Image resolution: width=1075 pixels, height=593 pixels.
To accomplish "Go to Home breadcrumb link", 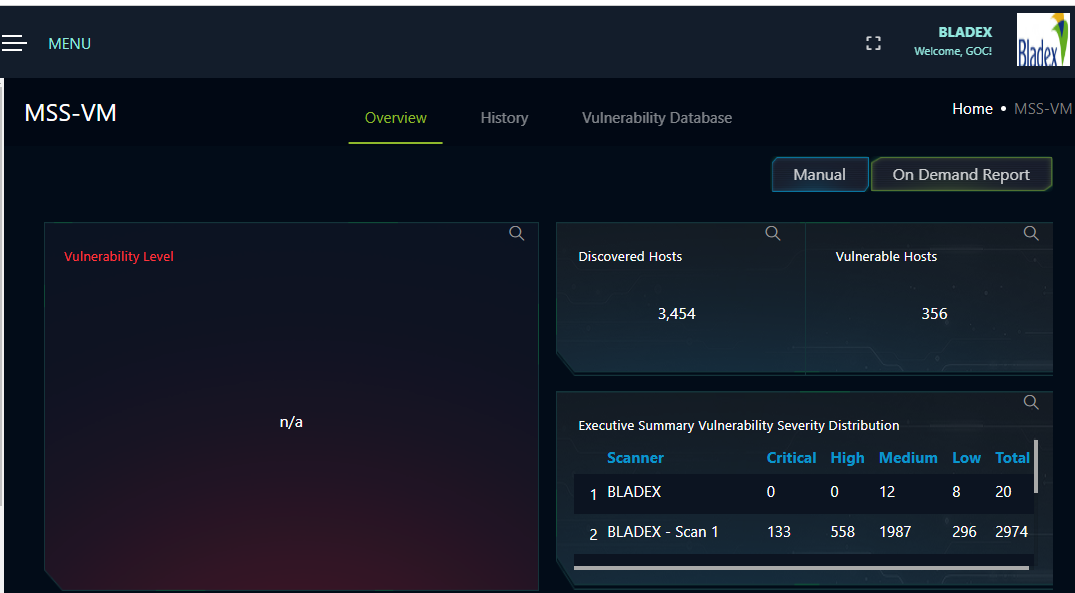I will pyautogui.click(x=972, y=109).
